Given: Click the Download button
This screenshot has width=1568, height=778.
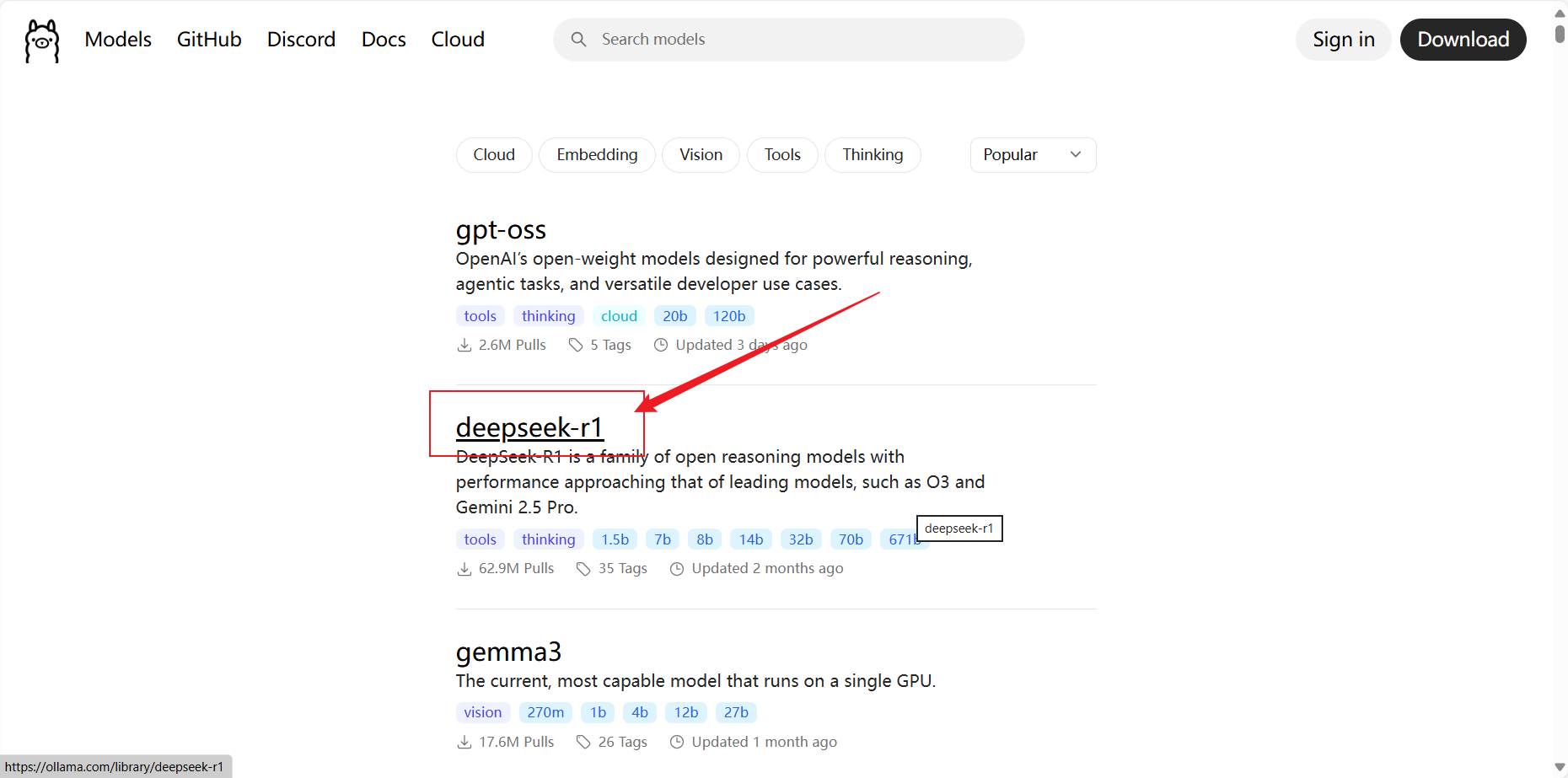Looking at the screenshot, I should click(x=1463, y=40).
